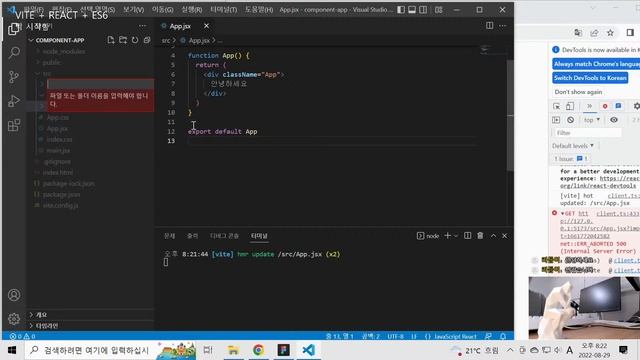
Task: Open the Accounts menu in the activity bar
Action: pos(14,295)
